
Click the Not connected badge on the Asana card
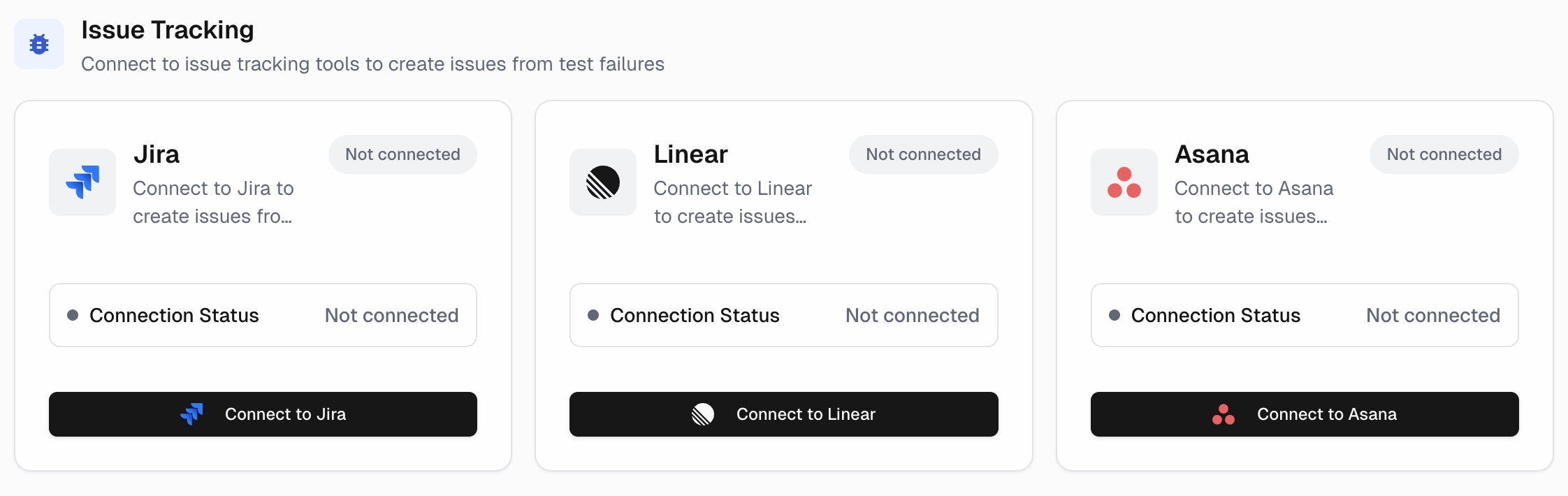click(1444, 154)
